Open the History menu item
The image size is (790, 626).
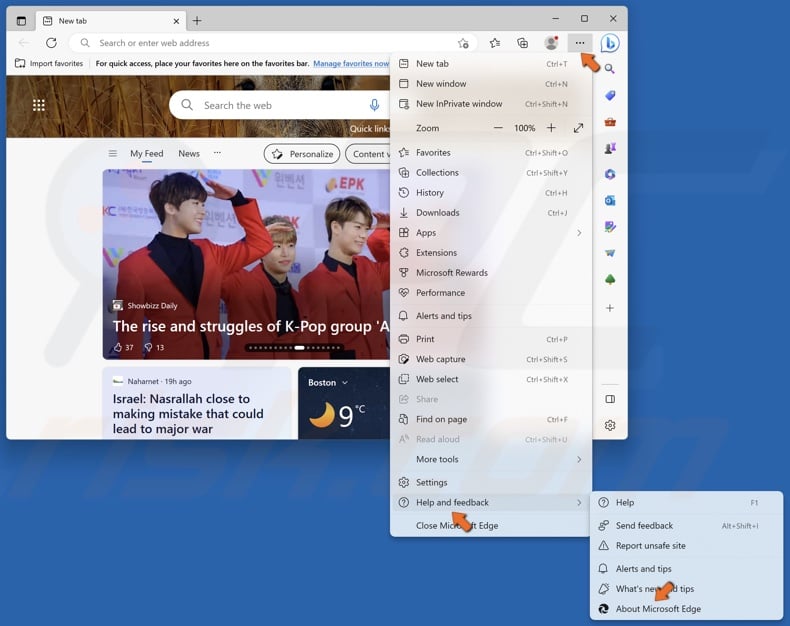[491, 193]
